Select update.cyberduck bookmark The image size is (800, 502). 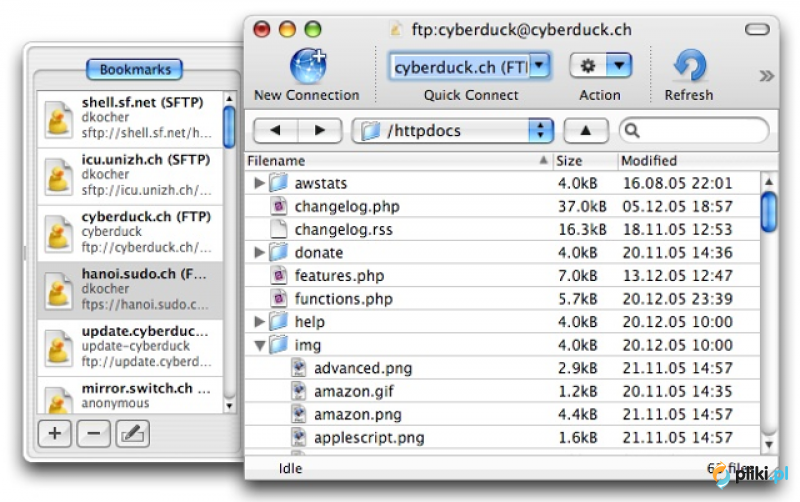click(x=130, y=347)
